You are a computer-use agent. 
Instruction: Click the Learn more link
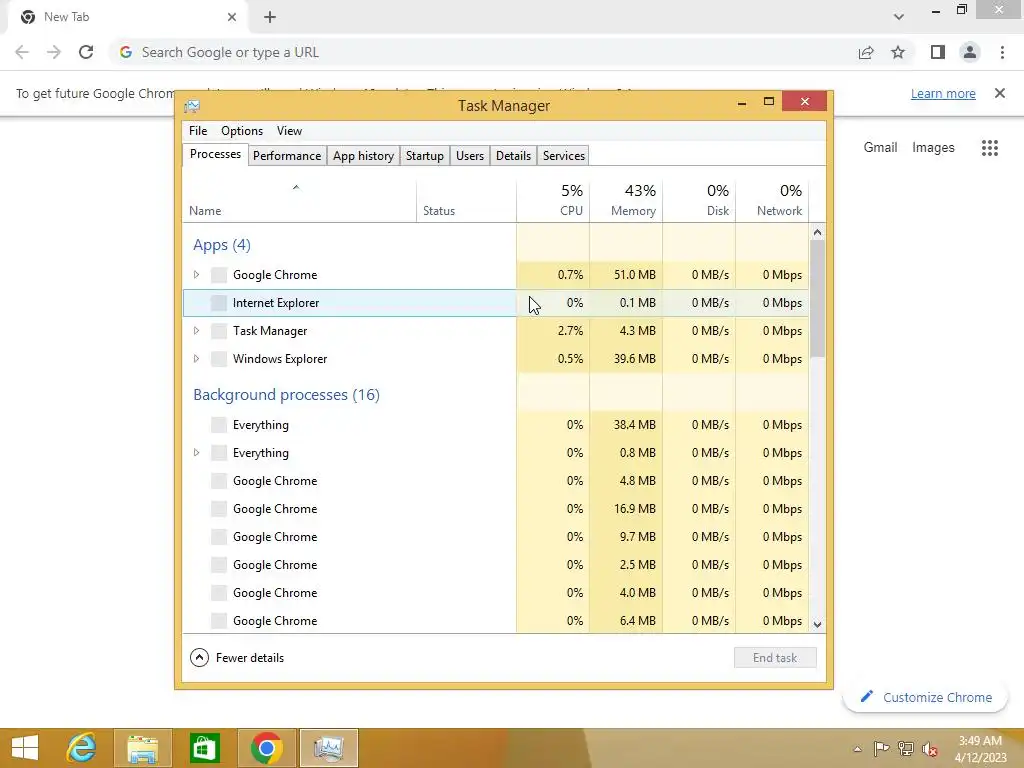[x=943, y=93]
